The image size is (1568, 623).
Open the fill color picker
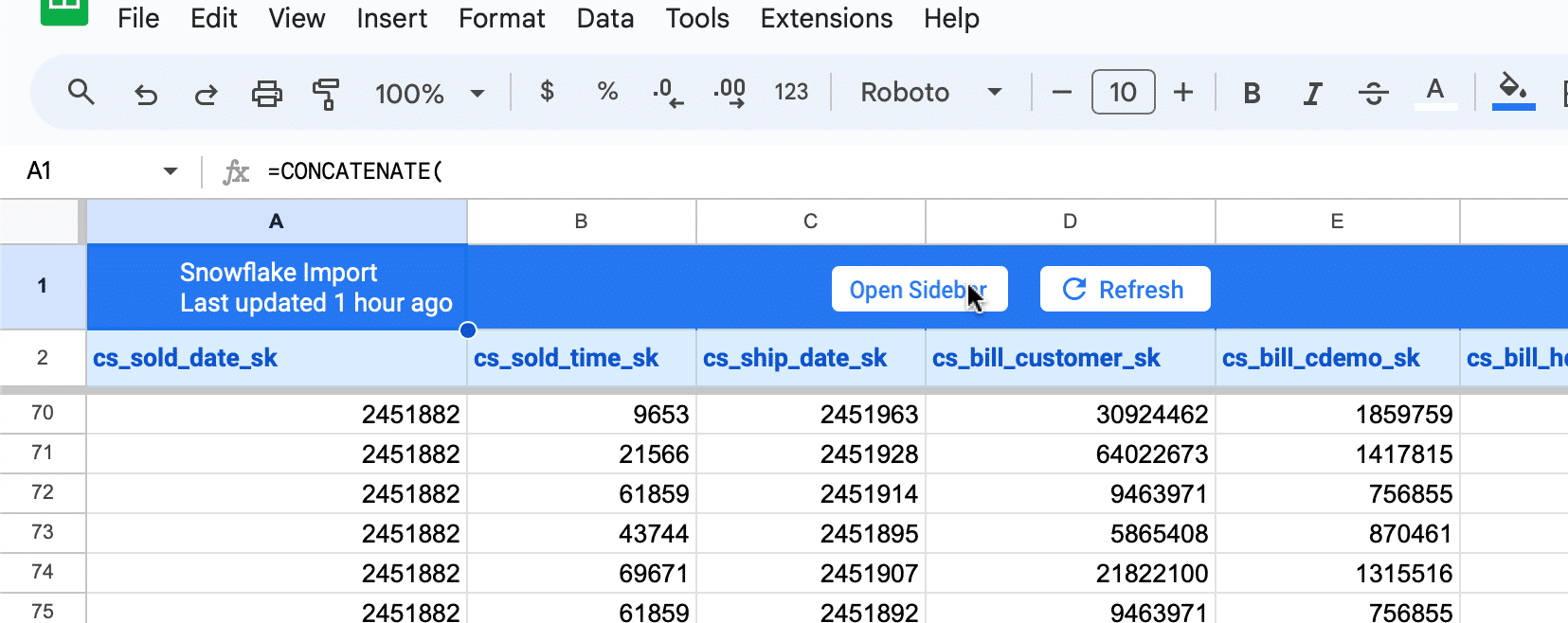tap(1513, 92)
